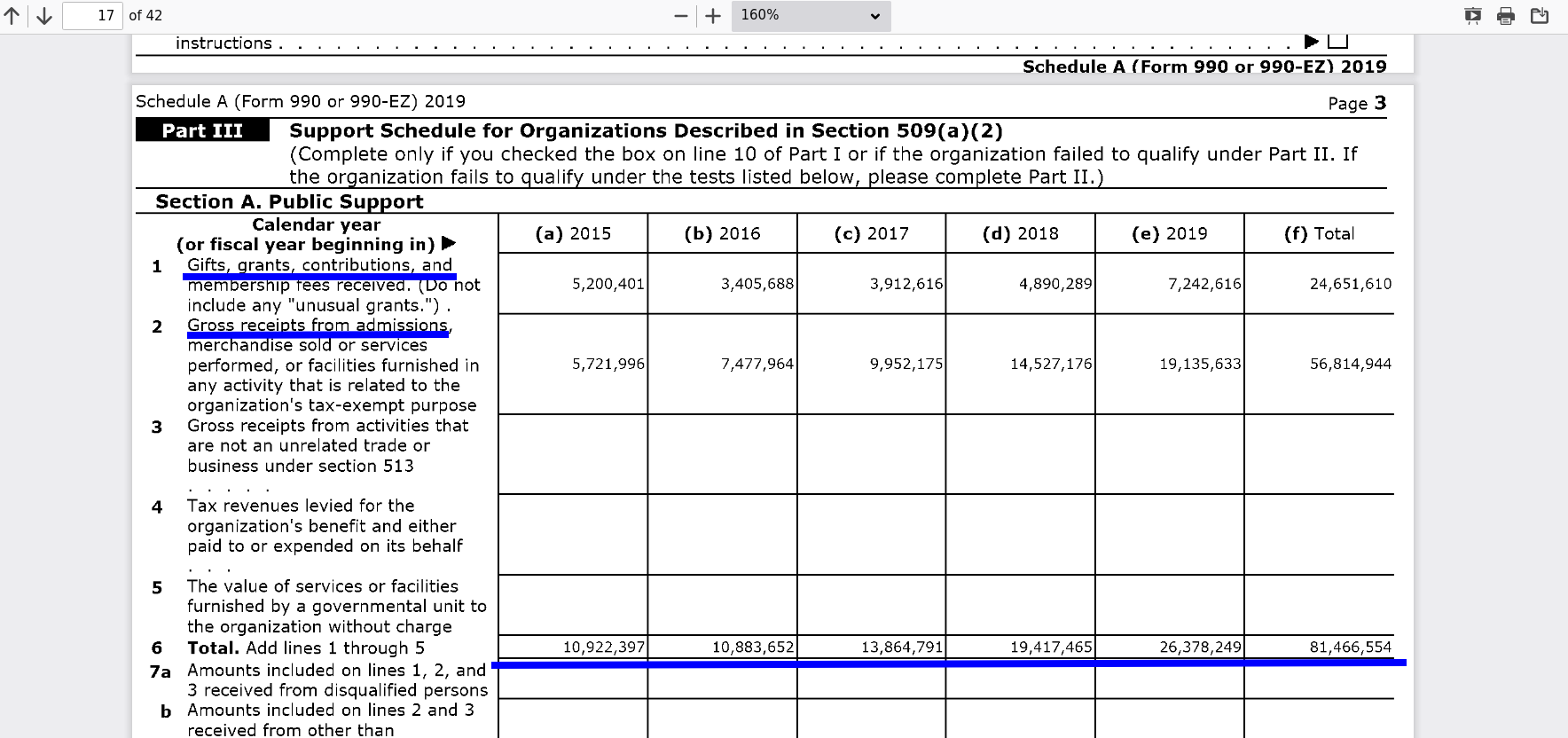Select total gifts value 24,651,610
Image resolution: width=1568 pixels, height=738 pixels.
click(x=1350, y=284)
